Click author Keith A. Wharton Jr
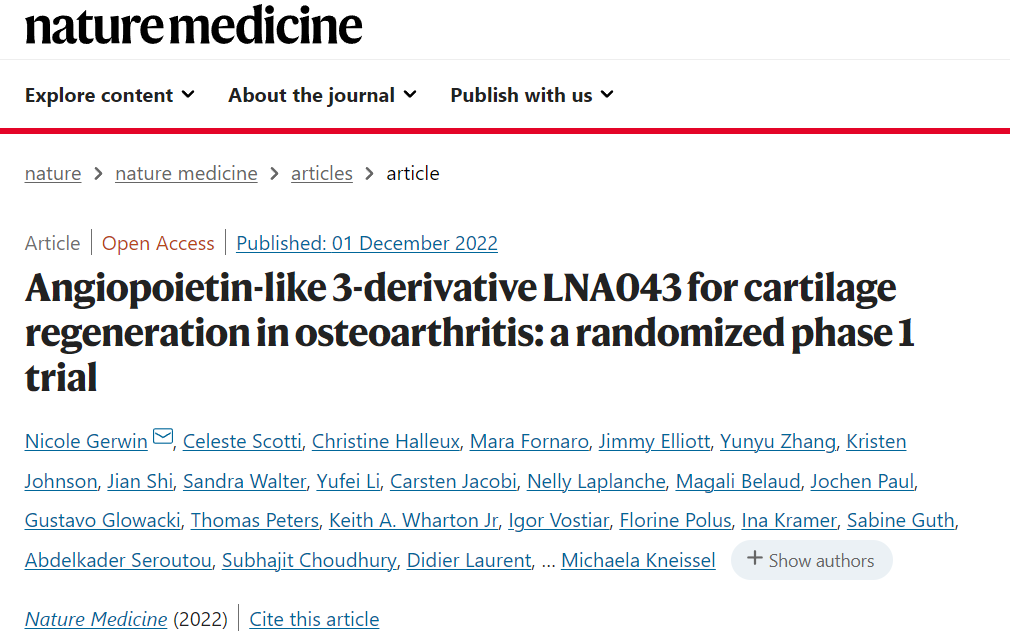 (414, 521)
